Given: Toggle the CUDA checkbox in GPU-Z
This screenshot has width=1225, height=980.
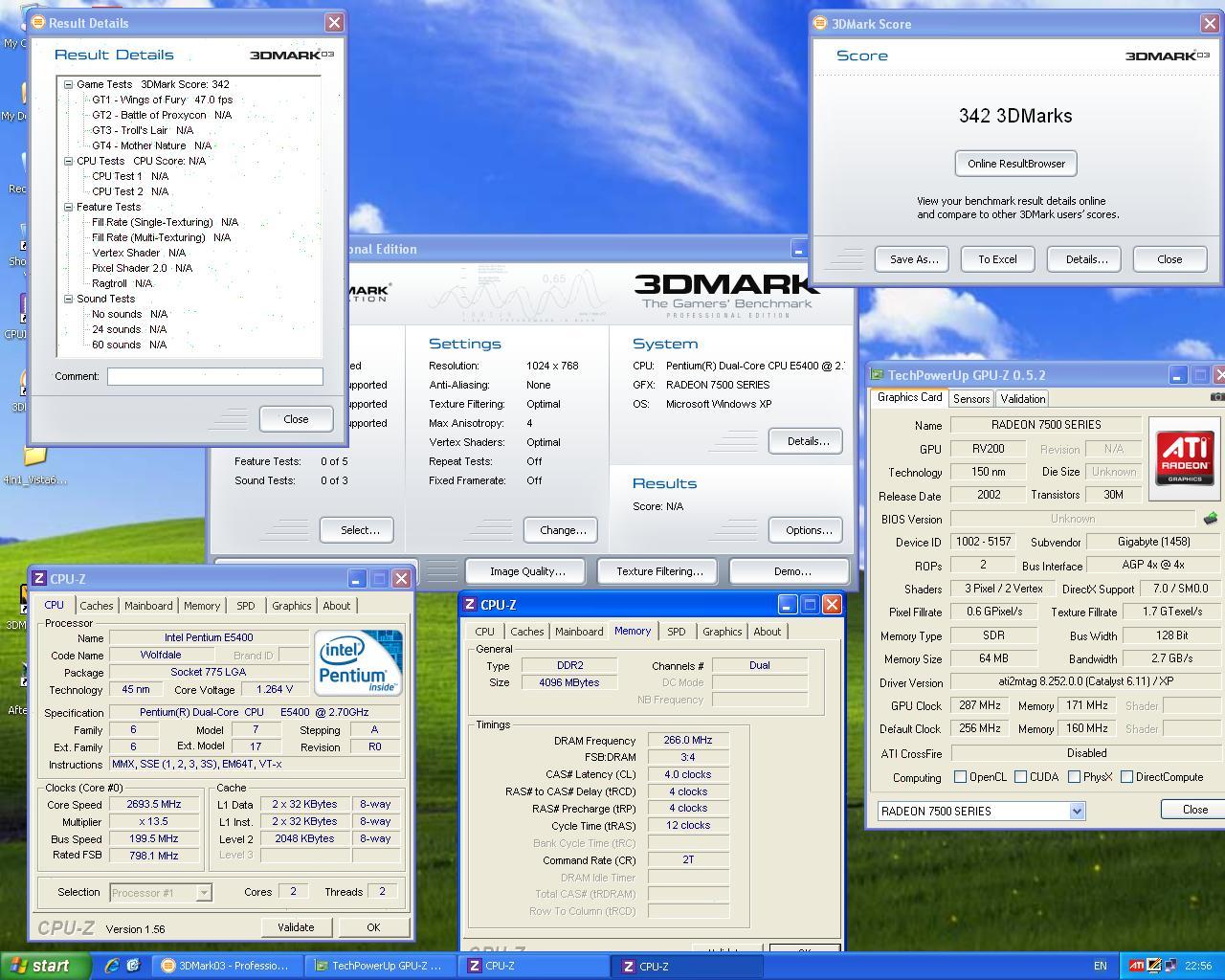Looking at the screenshot, I should click(x=1020, y=776).
